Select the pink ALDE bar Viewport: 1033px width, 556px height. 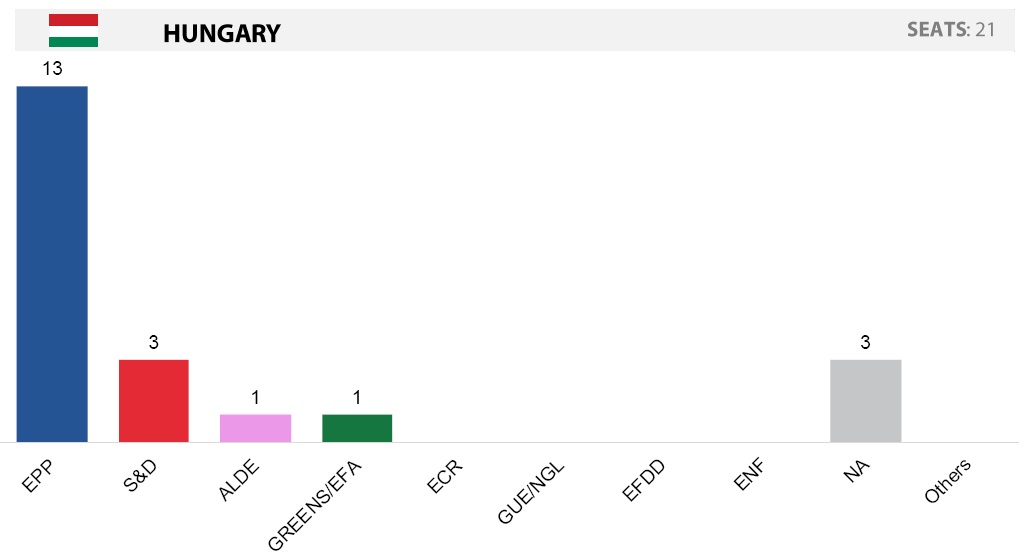click(256, 428)
